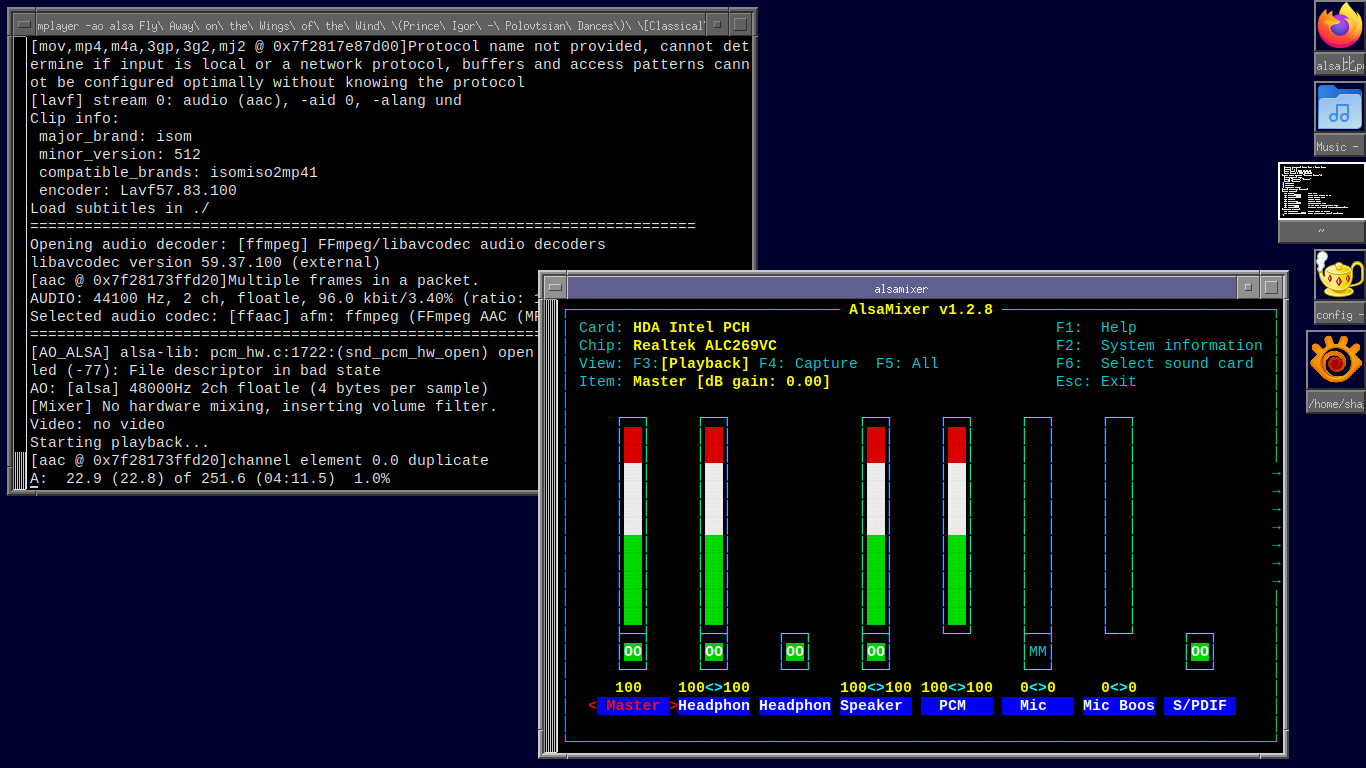Click the mplayer terminal title bar

[x=370, y=25]
